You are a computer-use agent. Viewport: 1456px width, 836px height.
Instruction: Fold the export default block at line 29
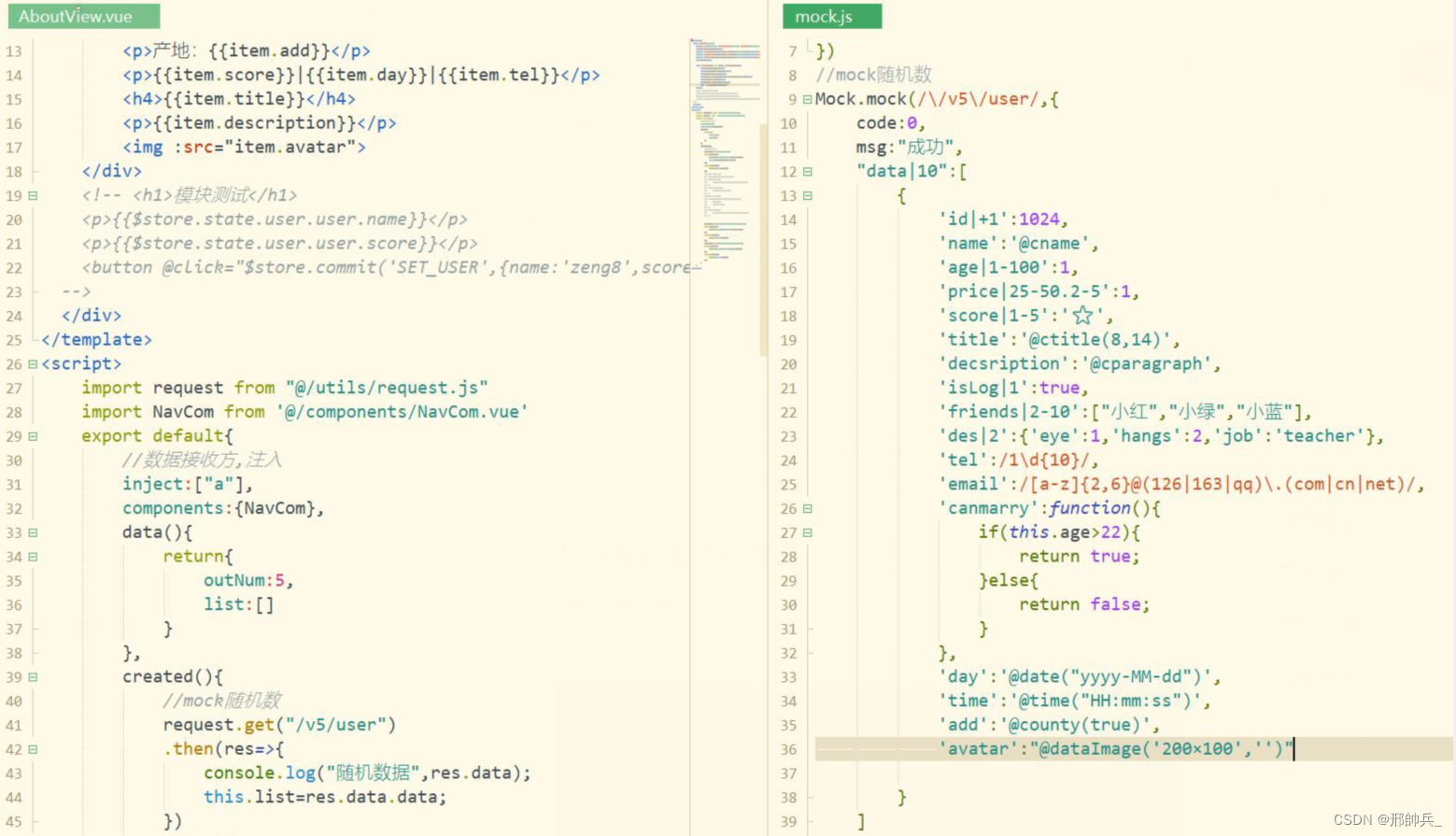[x=33, y=436]
